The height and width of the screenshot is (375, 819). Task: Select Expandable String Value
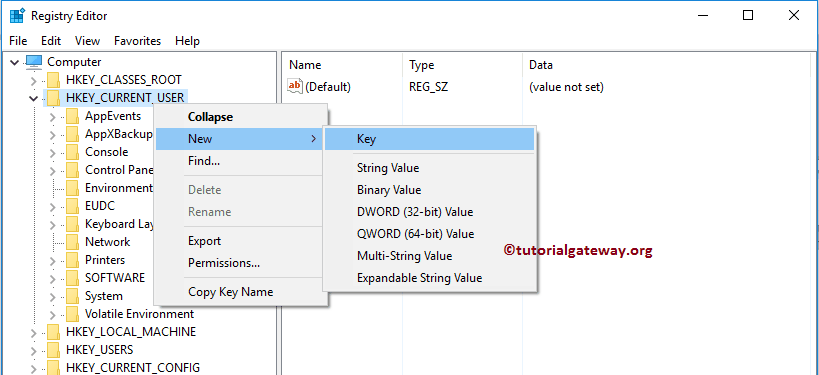pyautogui.click(x=429, y=278)
